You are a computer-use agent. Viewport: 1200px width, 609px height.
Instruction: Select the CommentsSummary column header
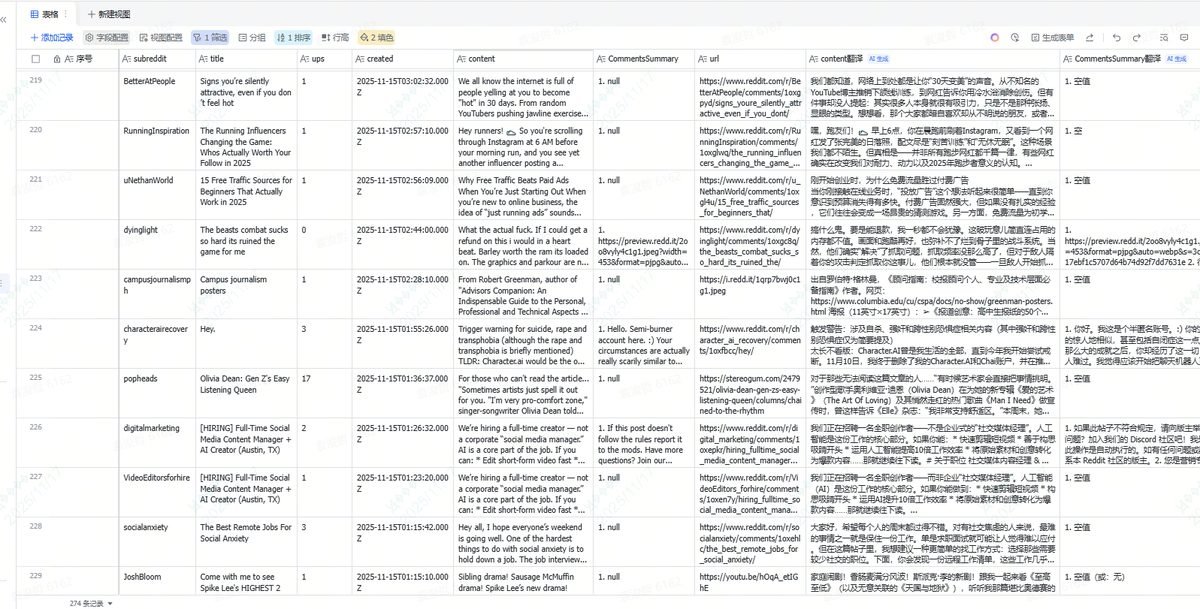pos(644,59)
